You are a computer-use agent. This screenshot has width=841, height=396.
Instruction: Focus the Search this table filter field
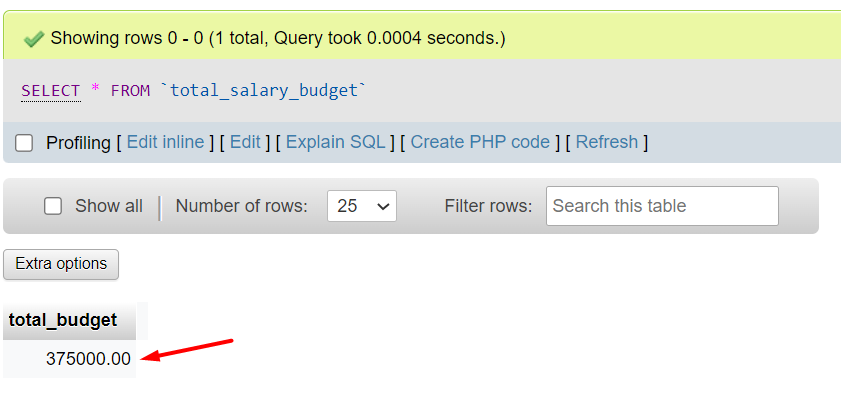coord(662,206)
